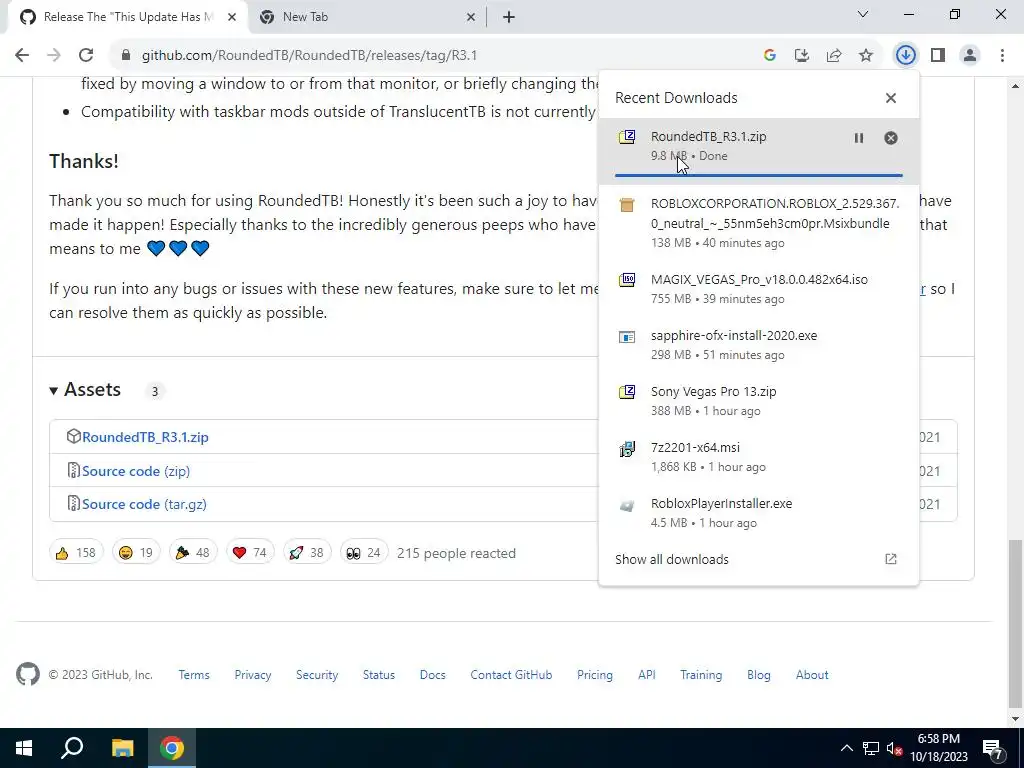Show hidden system tray icons
The width and height of the screenshot is (1024, 768).
point(846,748)
